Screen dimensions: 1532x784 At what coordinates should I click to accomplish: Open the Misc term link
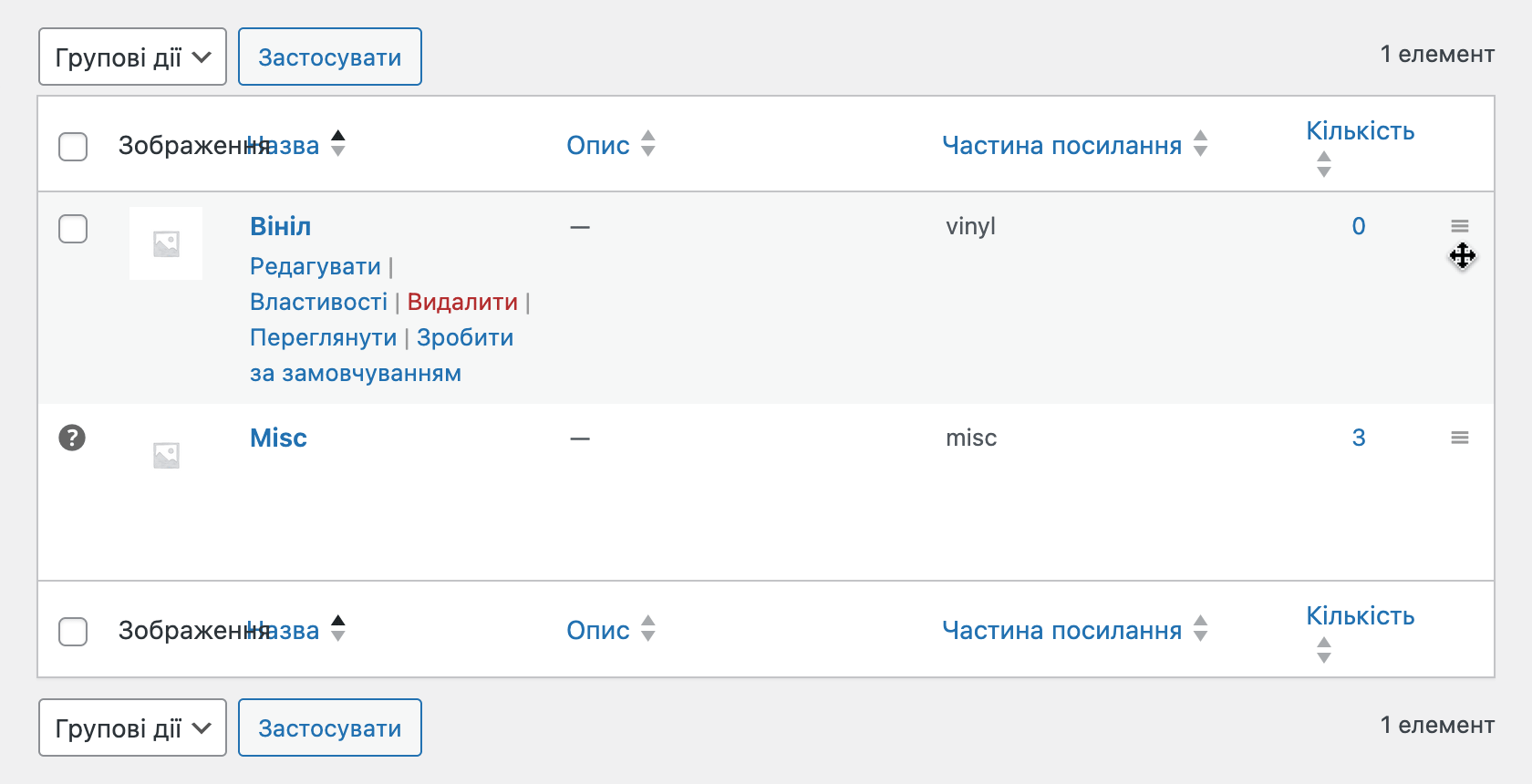click(278, 438)
